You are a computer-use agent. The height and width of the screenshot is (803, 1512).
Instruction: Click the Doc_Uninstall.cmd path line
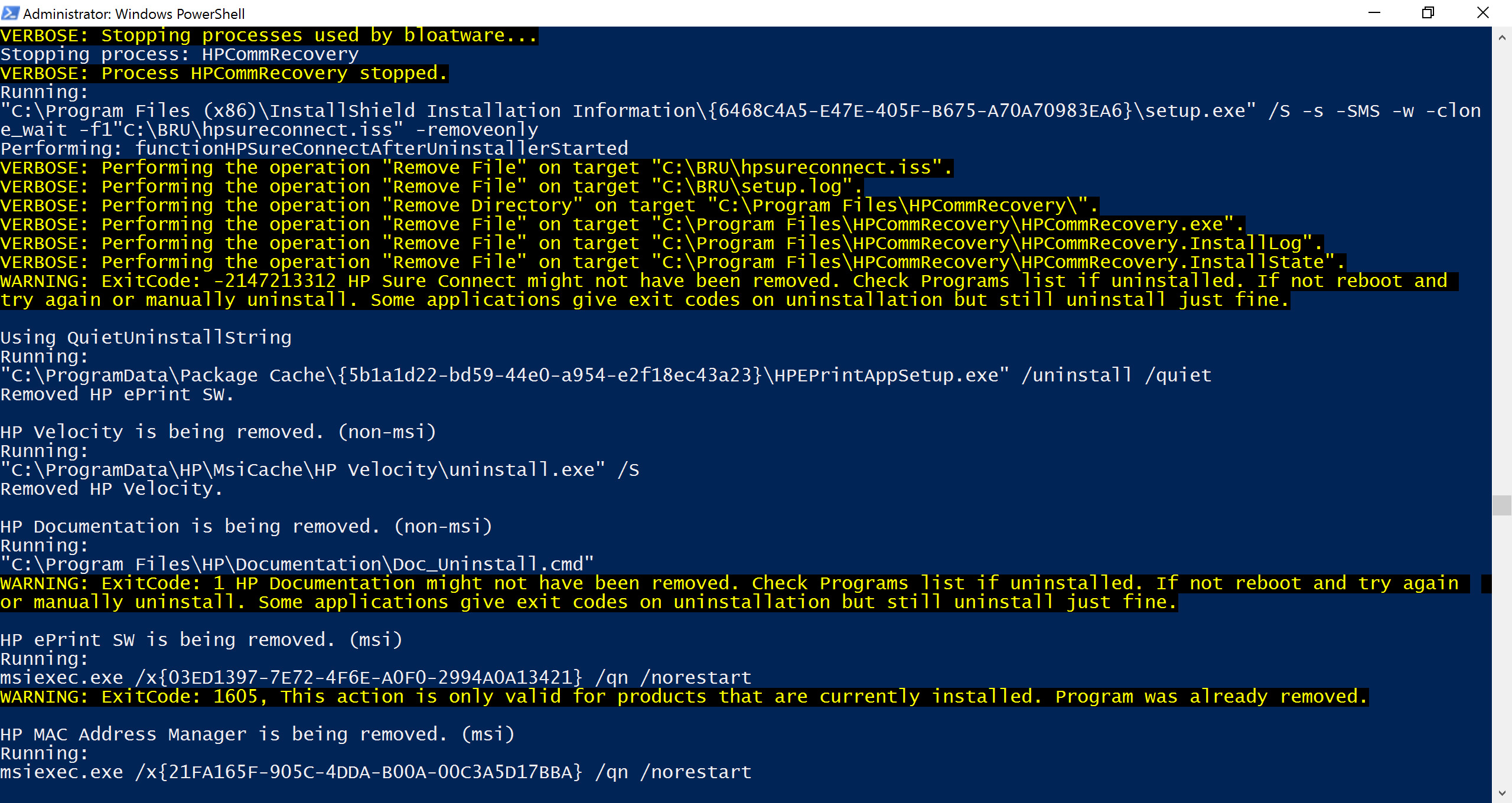click(x=297, y=564)
